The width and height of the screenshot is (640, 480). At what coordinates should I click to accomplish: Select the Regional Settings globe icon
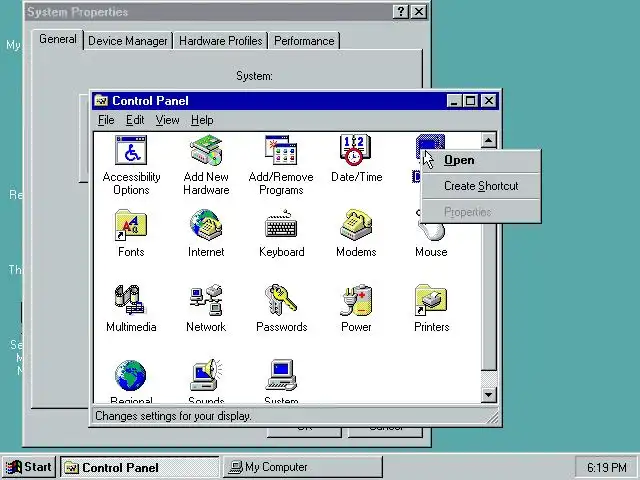point(131,375)
